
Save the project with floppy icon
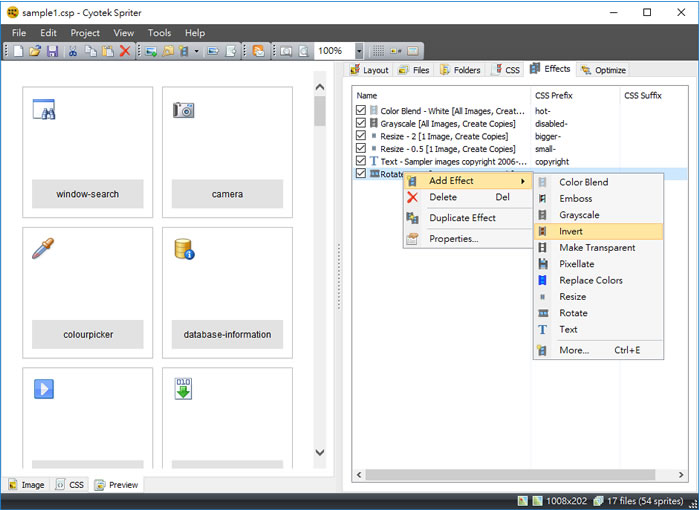click(53, 51)
